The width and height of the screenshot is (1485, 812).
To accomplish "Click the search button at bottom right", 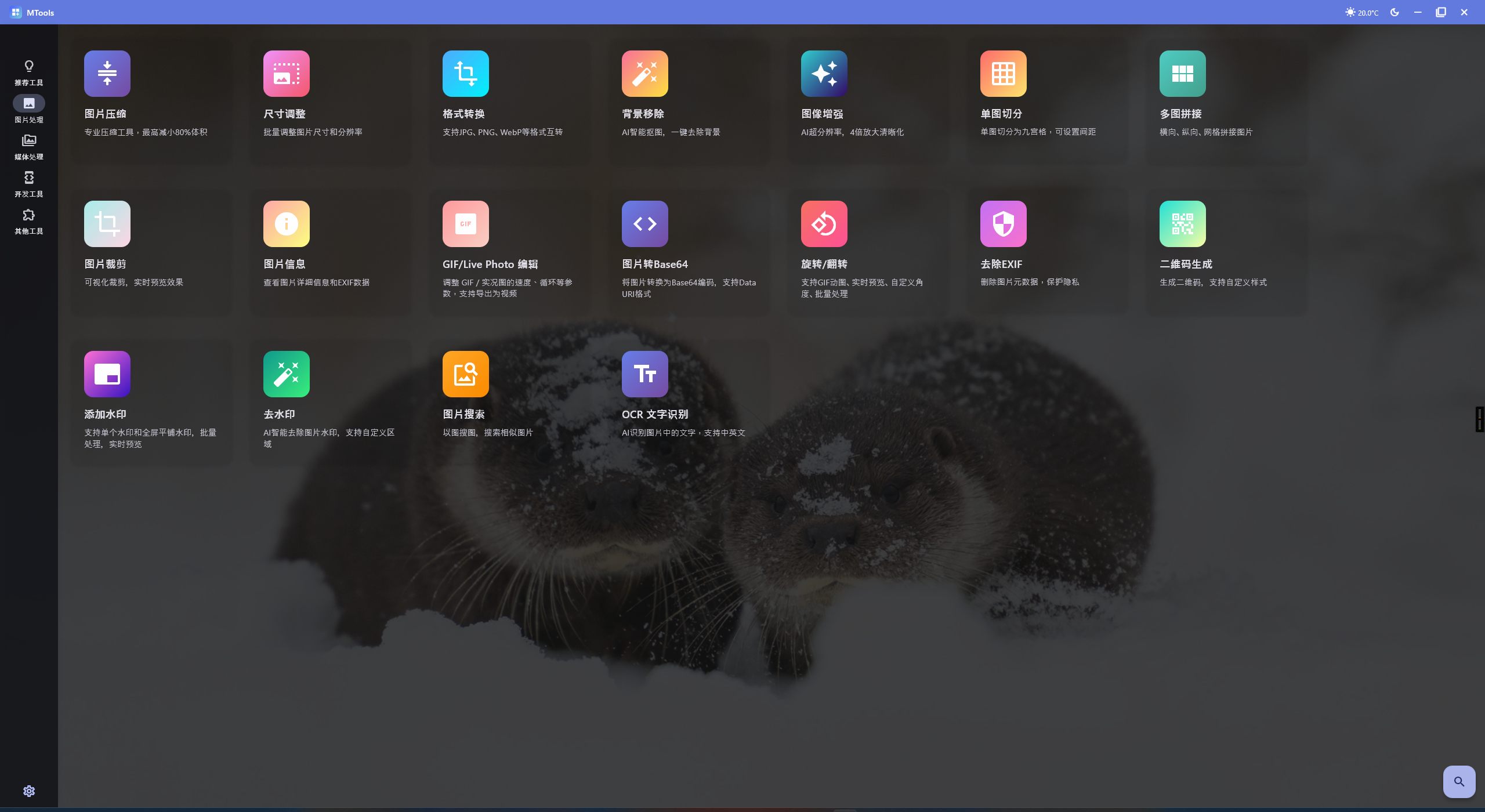I will pyautogui.click(x=1459, y=781).
